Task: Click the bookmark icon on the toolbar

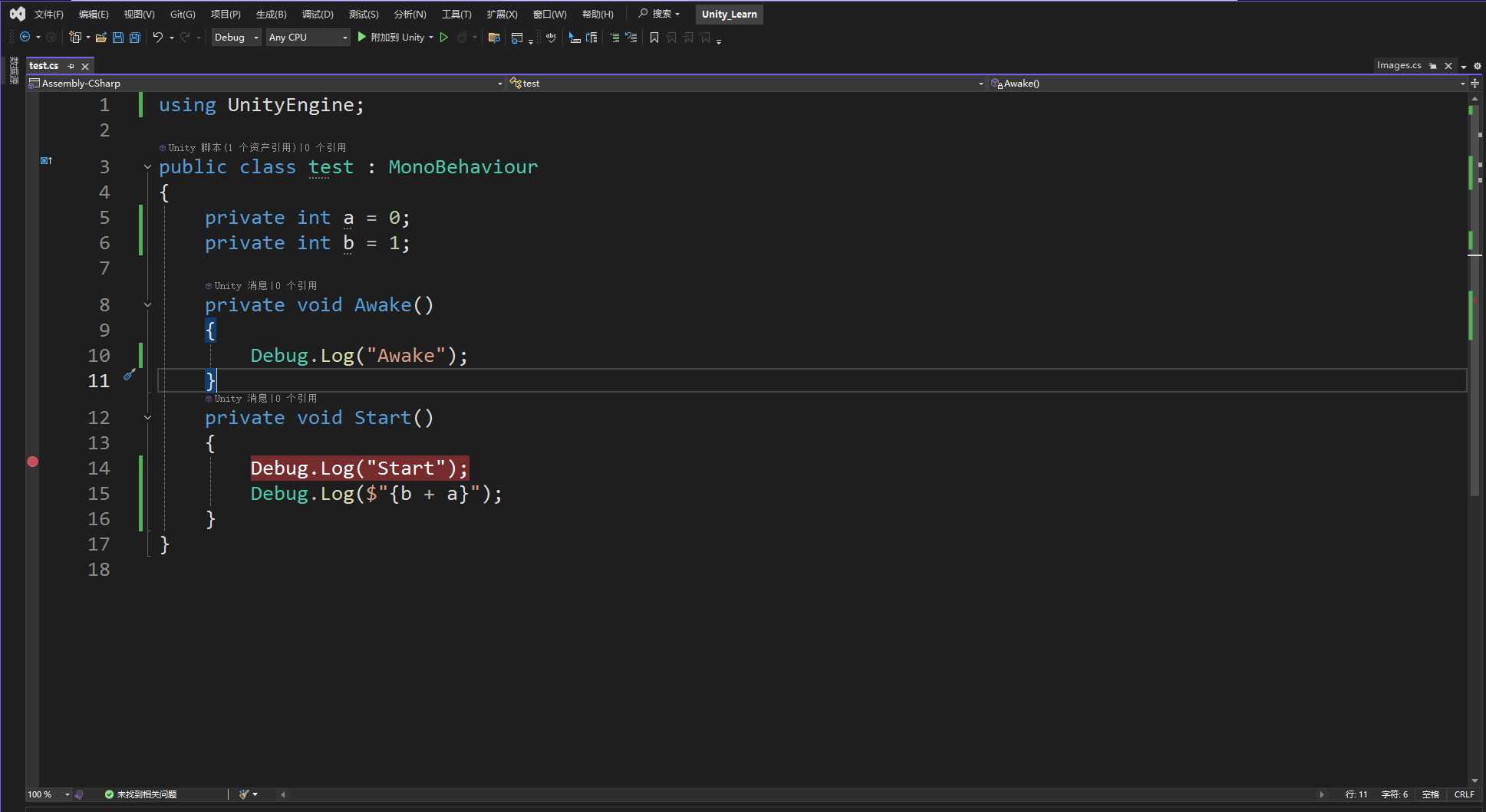Action: tap(654, 37)
